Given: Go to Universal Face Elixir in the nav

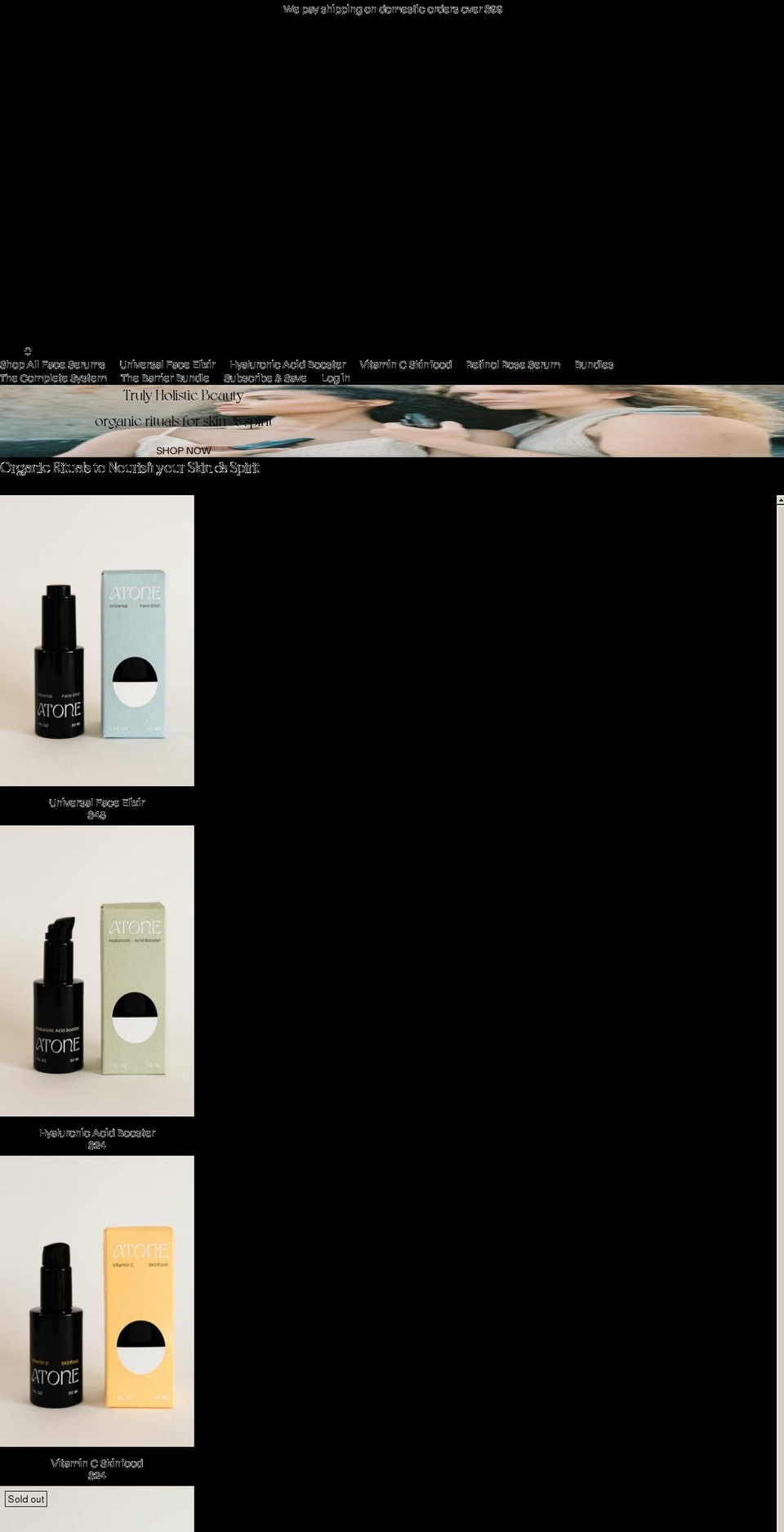Looking at the screenshot, I should tap(167, 364).
